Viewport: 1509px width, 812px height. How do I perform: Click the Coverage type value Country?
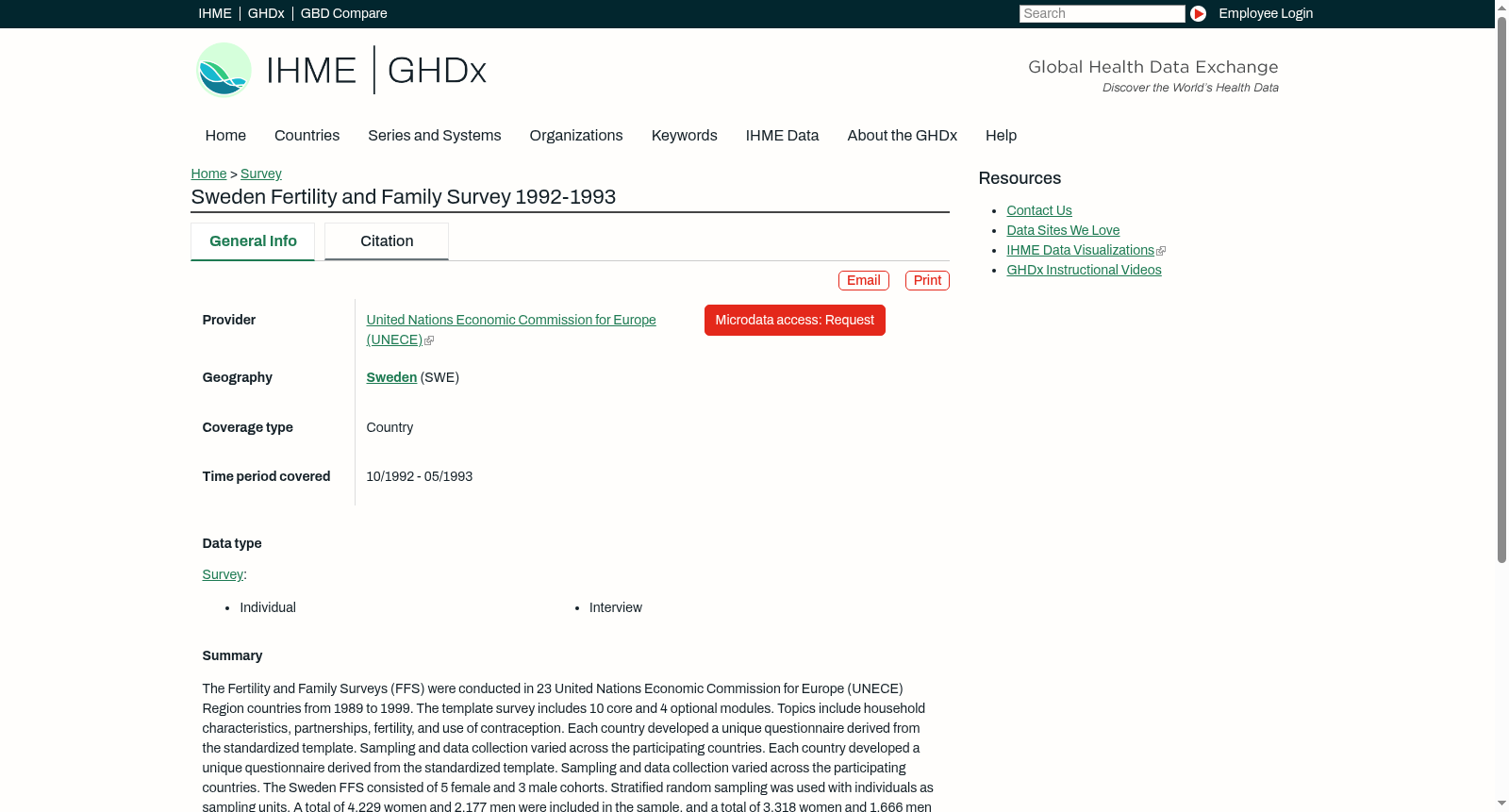[x=390, y=427]
